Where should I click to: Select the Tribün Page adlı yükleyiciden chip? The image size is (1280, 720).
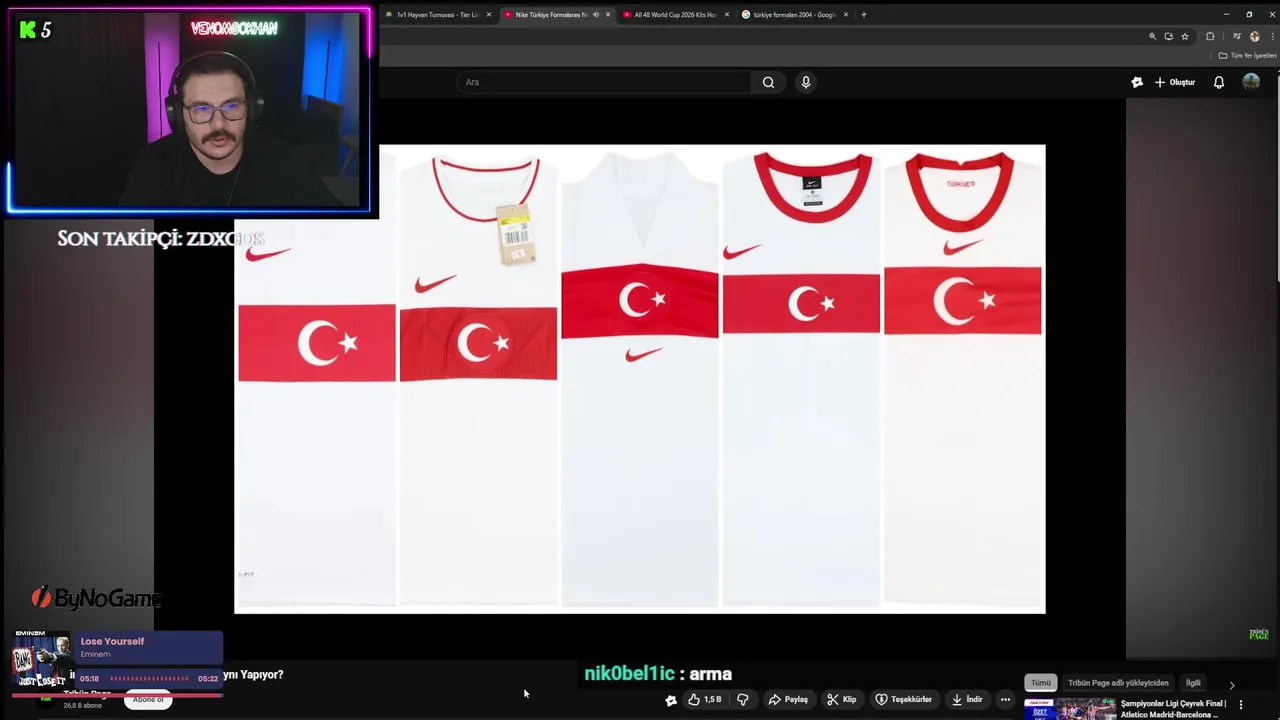(1118, 683)
